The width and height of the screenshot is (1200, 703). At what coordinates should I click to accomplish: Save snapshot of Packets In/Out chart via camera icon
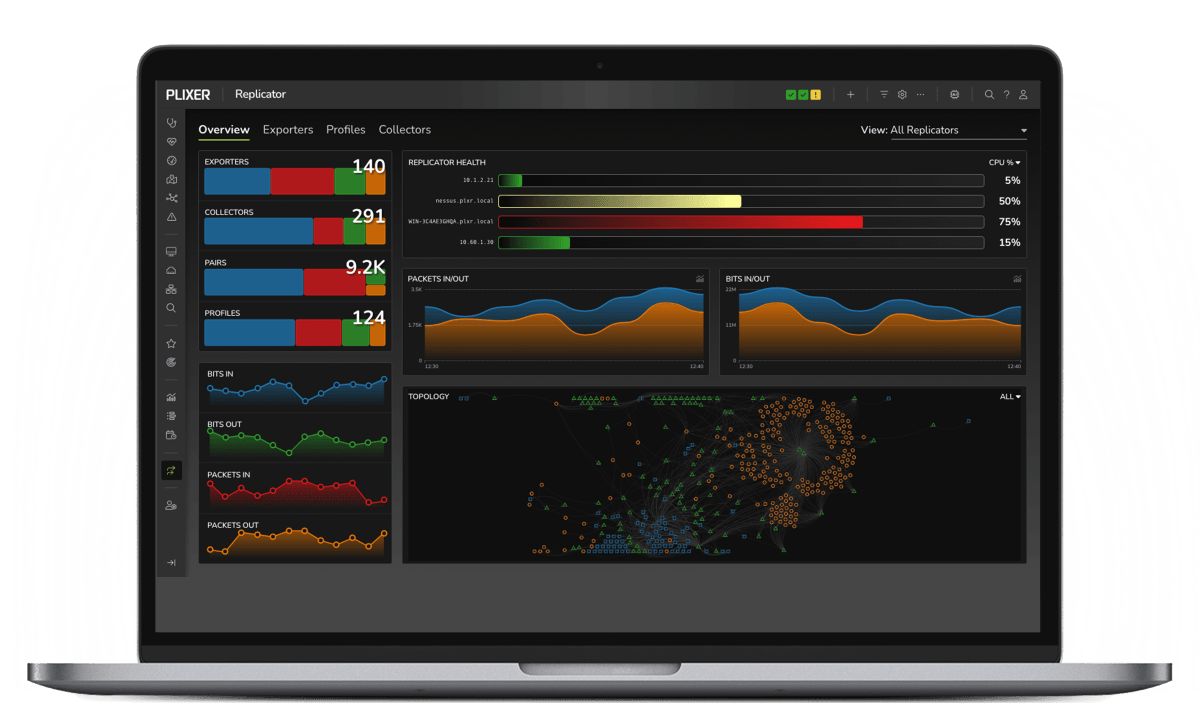pyautogui.click(x=700, y=279)
